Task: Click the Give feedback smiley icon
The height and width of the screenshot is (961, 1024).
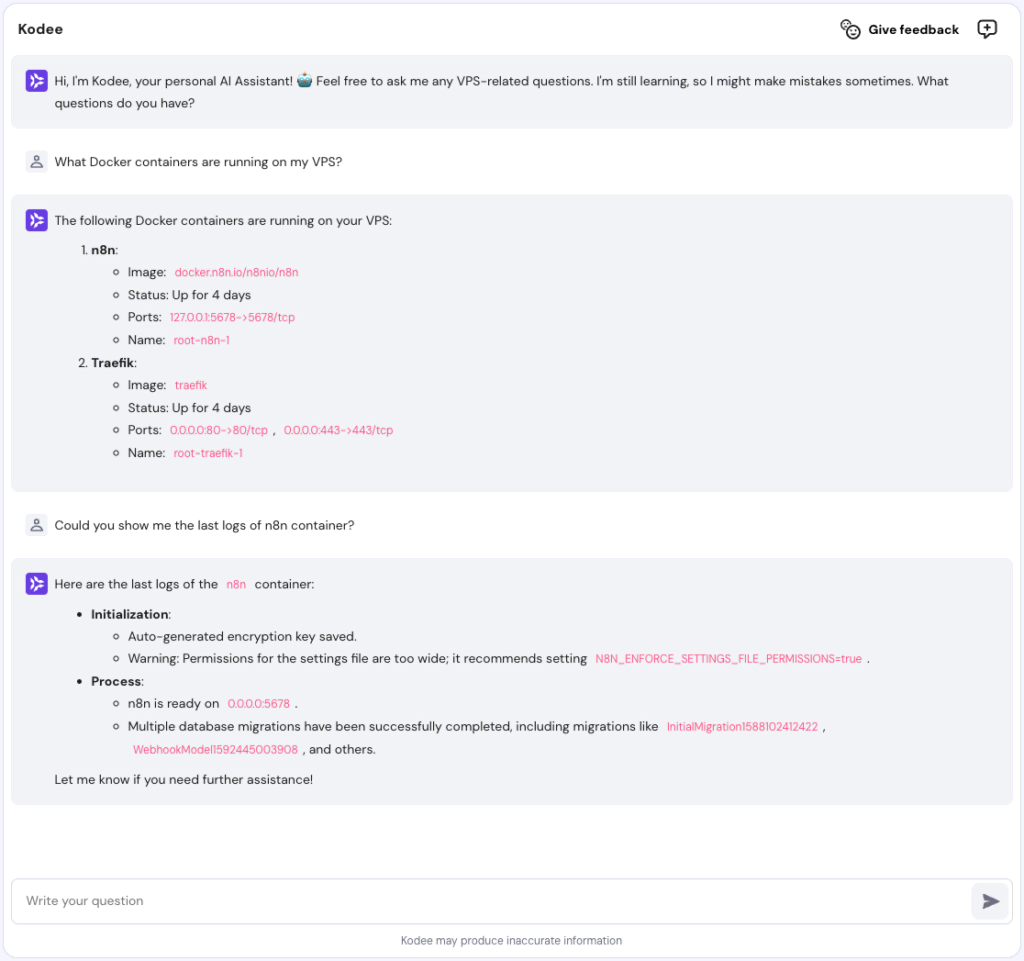Action: pyautogui.click(x=850, y=29)
